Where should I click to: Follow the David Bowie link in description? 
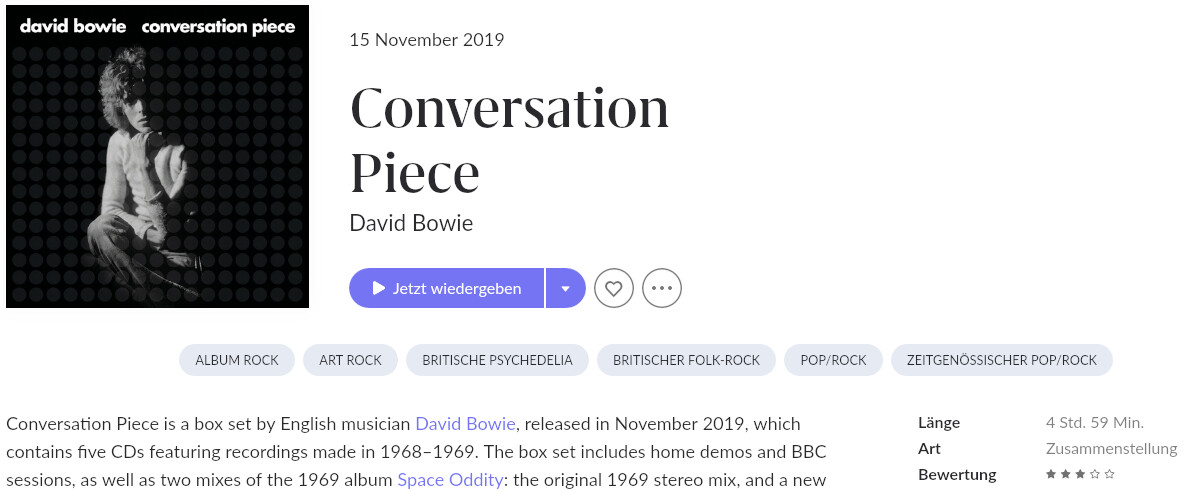(466, 423)
